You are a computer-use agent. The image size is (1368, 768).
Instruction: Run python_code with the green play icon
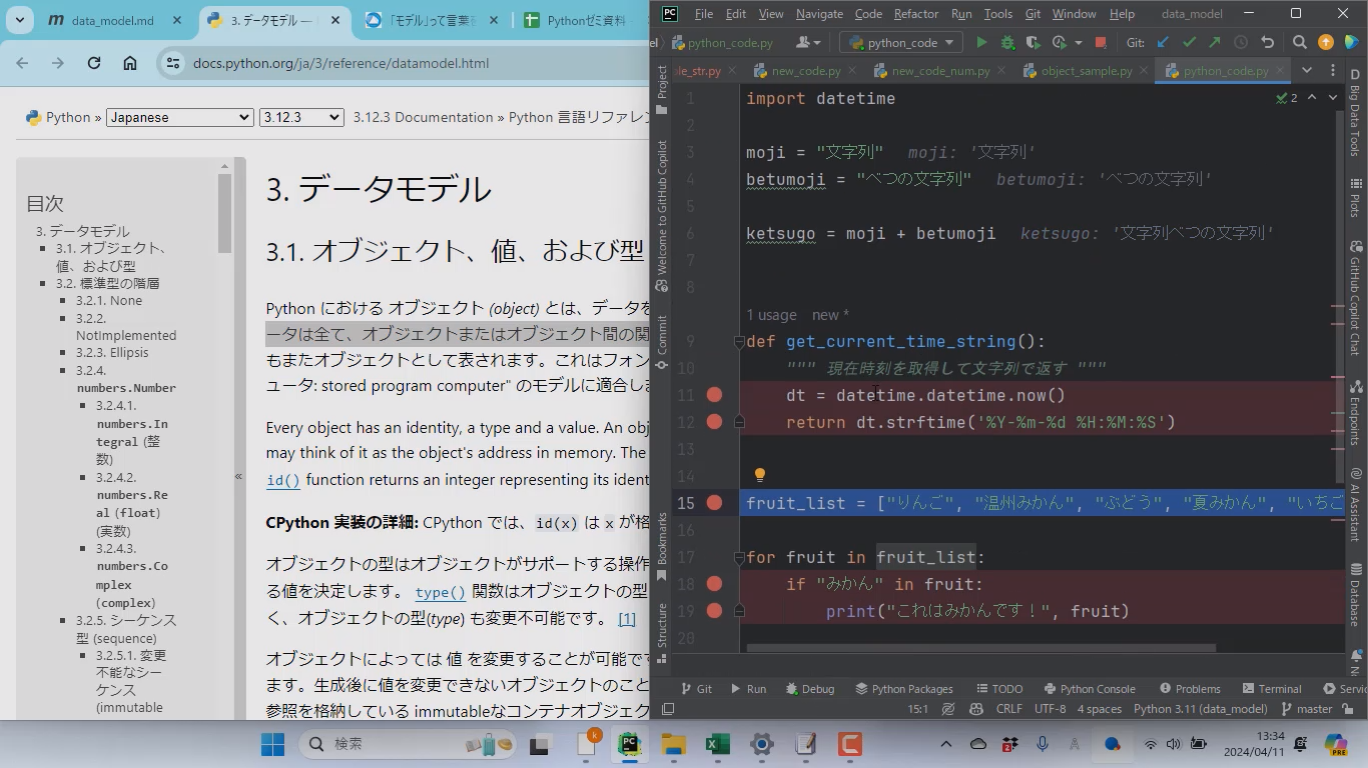coord(981,42)
